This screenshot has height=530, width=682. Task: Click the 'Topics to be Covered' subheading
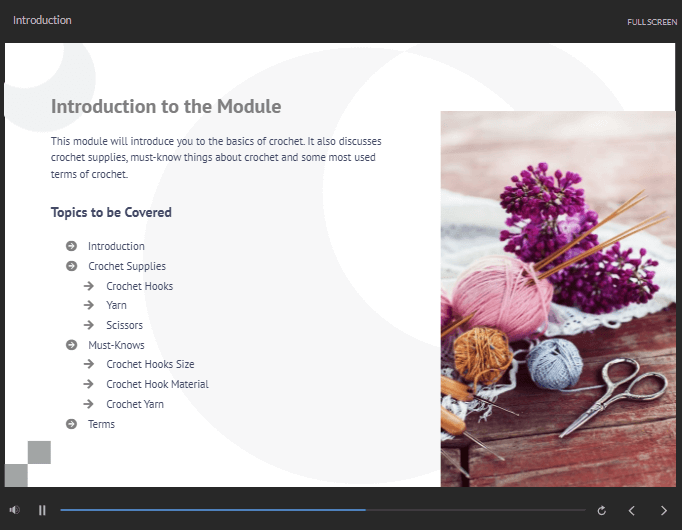(x=111, y=212)
